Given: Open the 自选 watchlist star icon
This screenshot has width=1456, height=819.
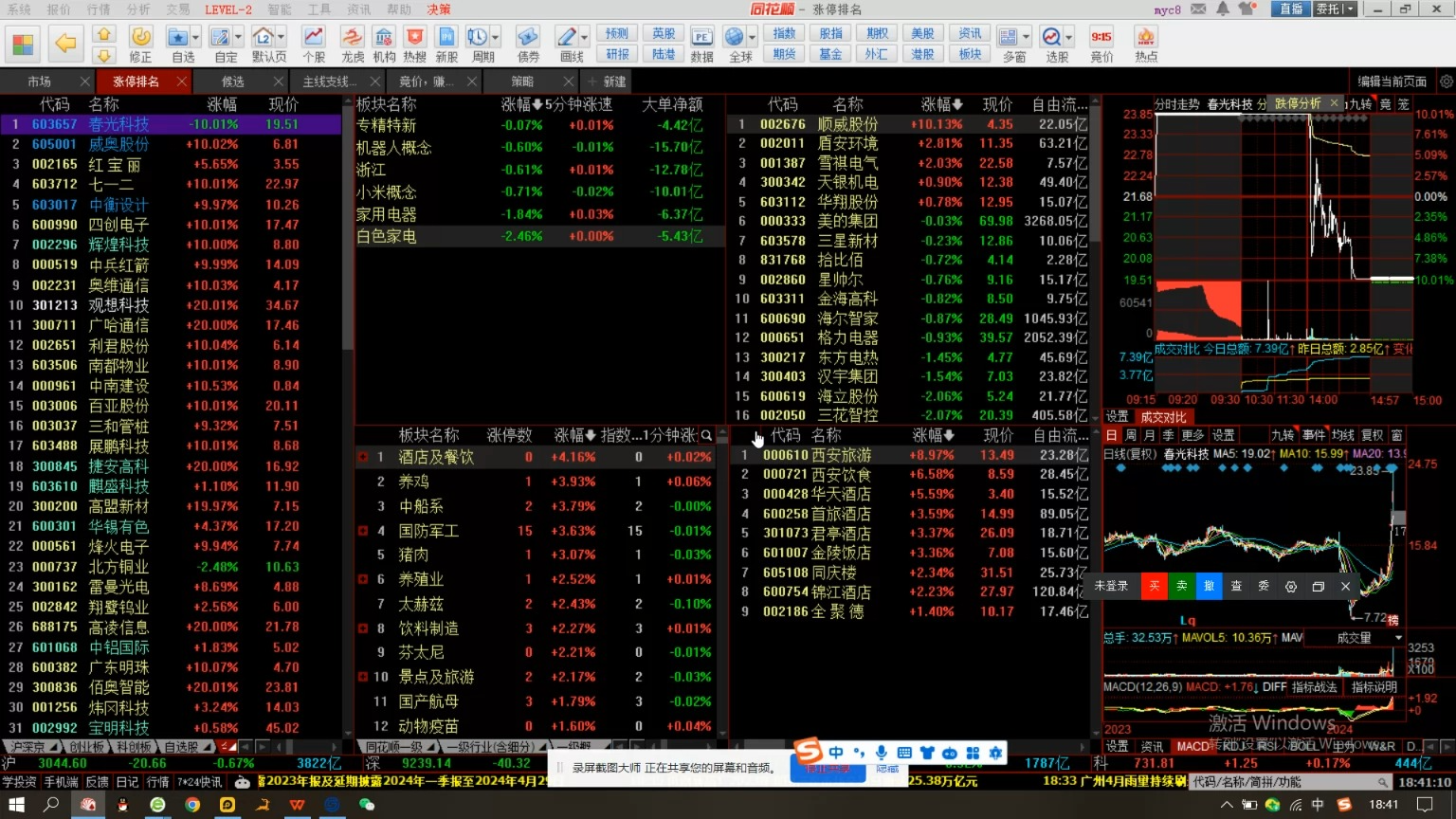Looking at the screenshot, I should (177, 37).
